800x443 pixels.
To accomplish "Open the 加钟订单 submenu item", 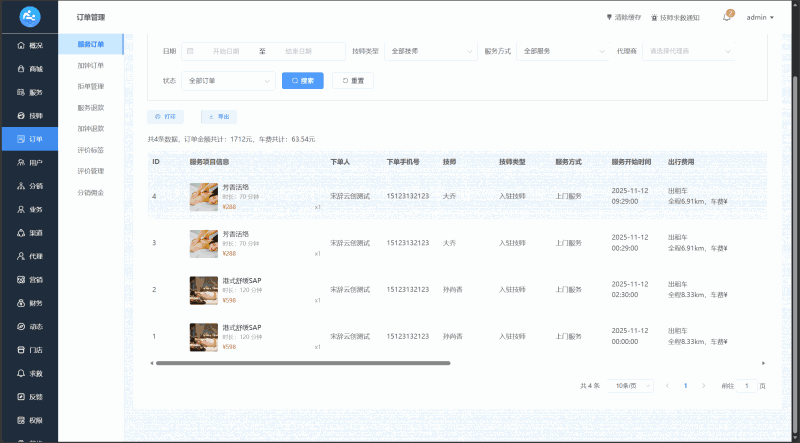I will click(x=91, y=65).
